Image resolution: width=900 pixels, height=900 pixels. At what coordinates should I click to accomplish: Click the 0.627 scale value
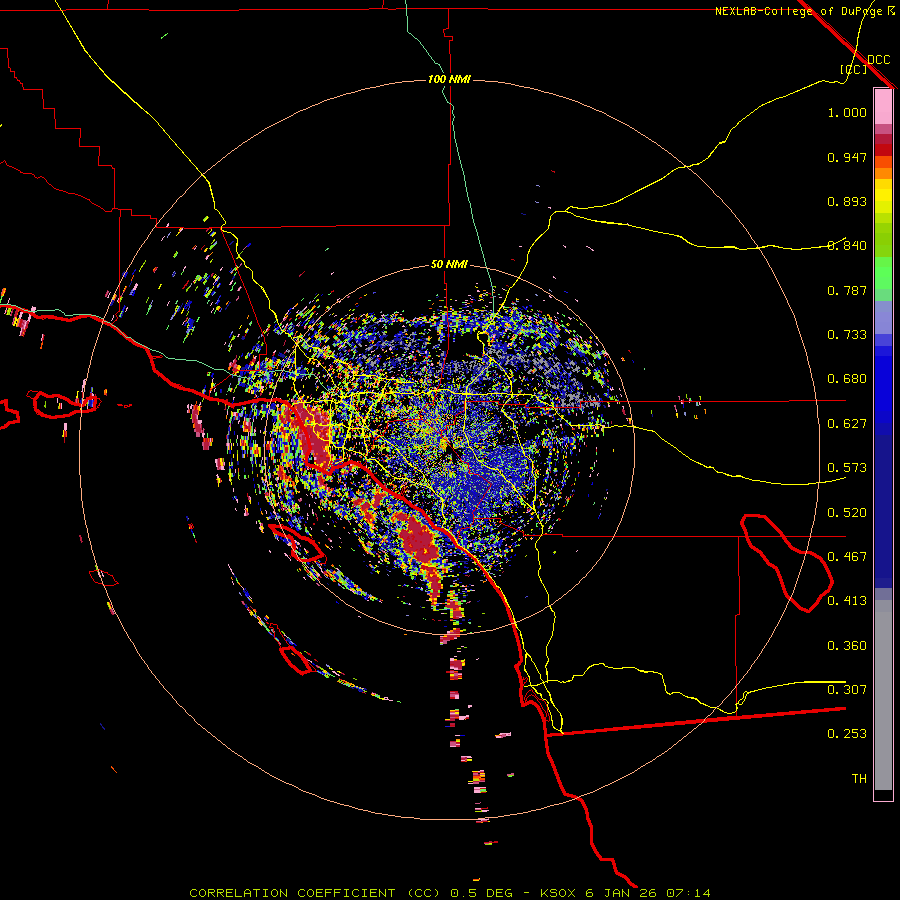coord(847,424)
